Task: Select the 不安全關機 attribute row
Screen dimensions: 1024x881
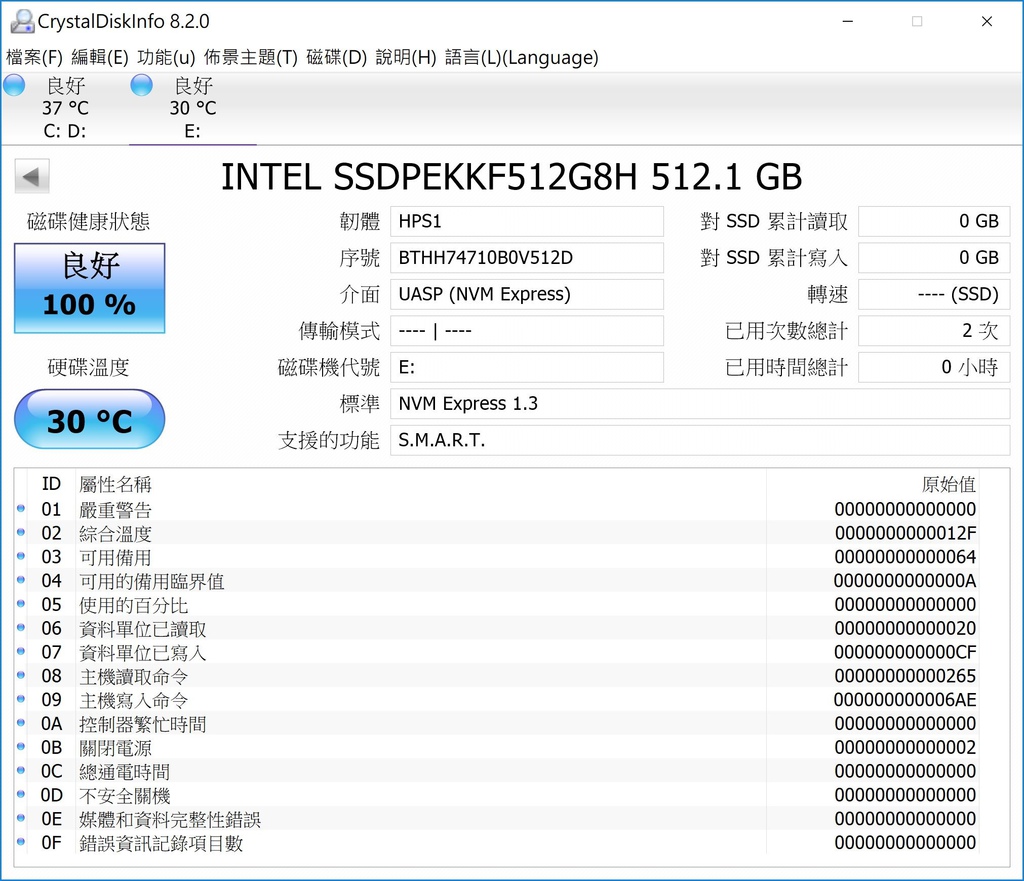Action: (496, 795)
